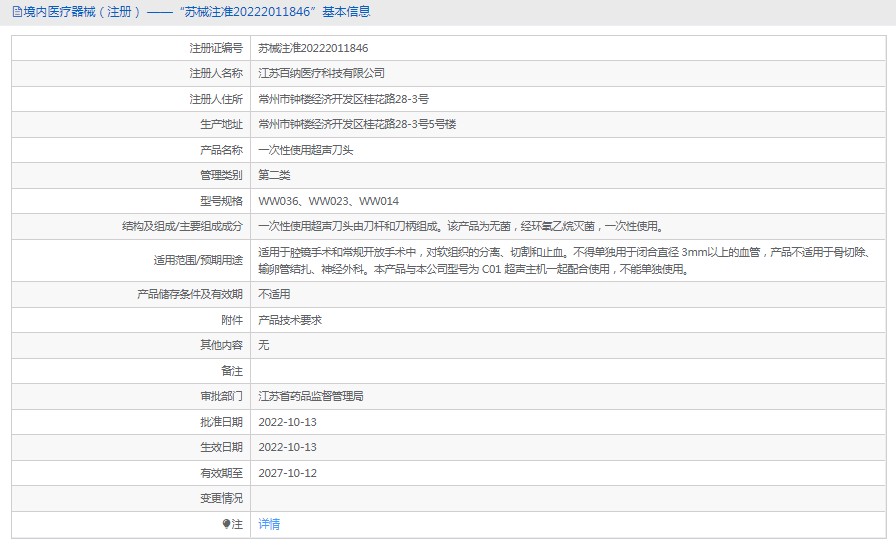896x545 pixels.
Task: Select registrant name 江苏百纳医疗科技有限公司
Action: tap(322, 73)
